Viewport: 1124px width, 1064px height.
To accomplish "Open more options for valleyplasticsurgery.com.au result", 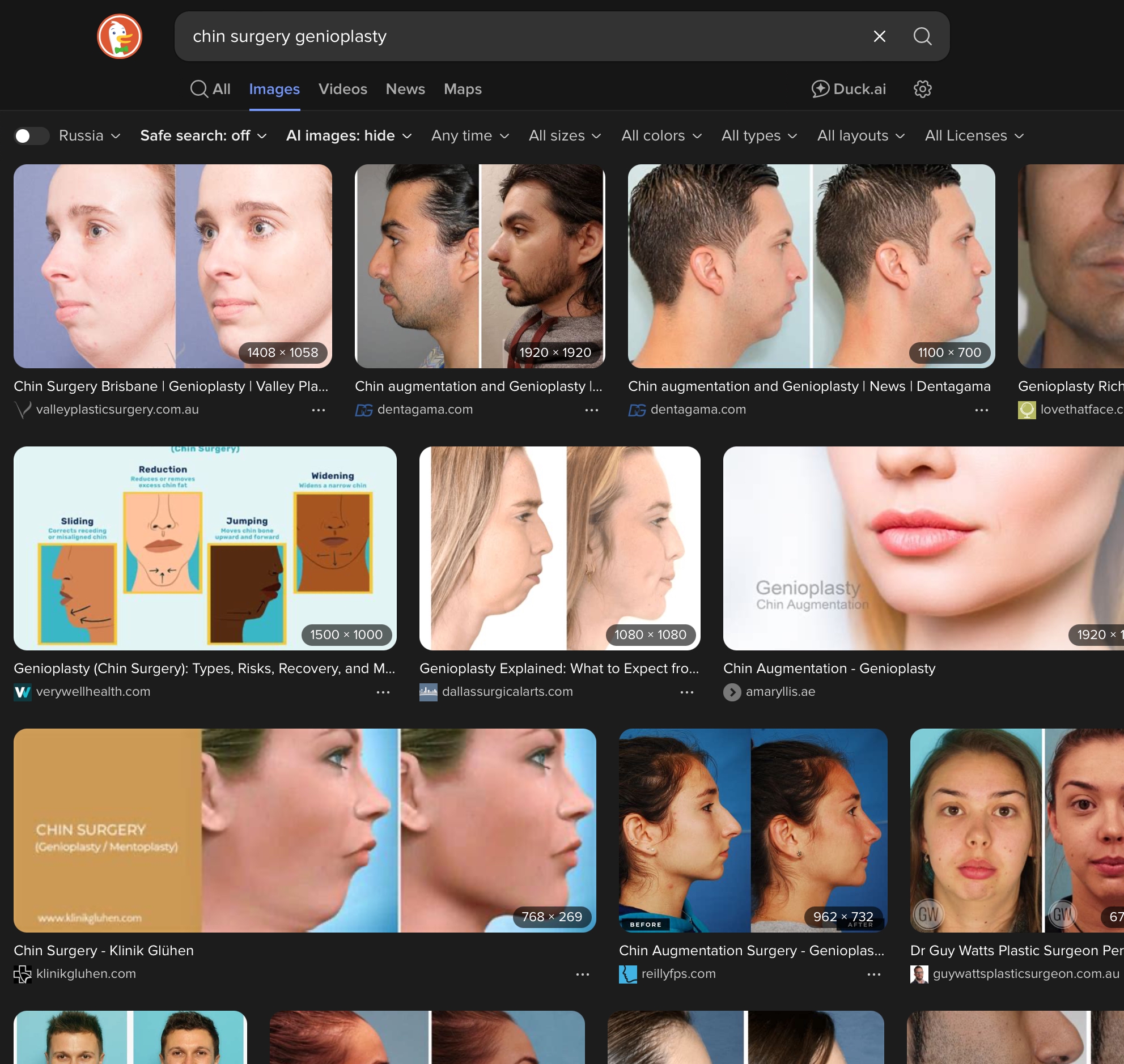I will pyautogui.click(x=319, y=410).
